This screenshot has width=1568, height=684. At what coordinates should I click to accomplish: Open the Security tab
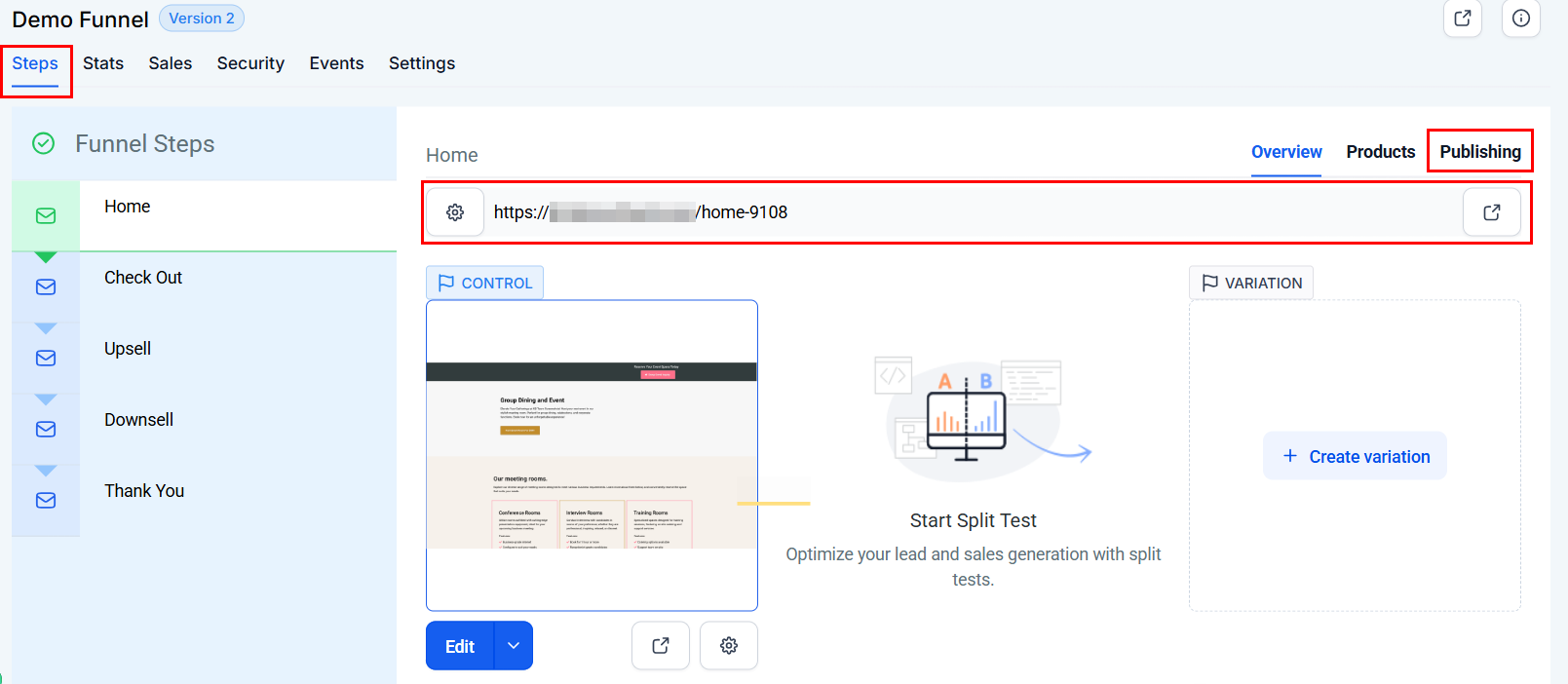tap(250, 63)
